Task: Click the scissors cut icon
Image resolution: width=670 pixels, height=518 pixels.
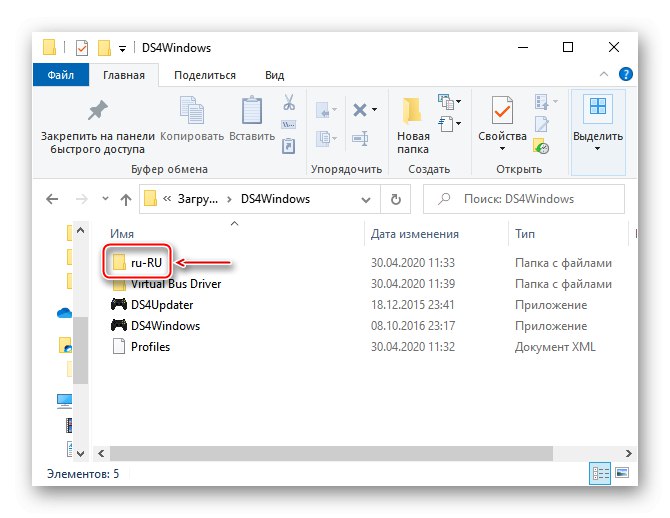Action: 289,103
